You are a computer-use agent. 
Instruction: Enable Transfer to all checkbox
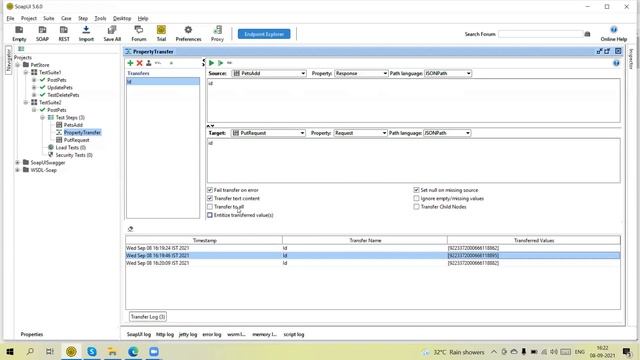click(210, 207)
